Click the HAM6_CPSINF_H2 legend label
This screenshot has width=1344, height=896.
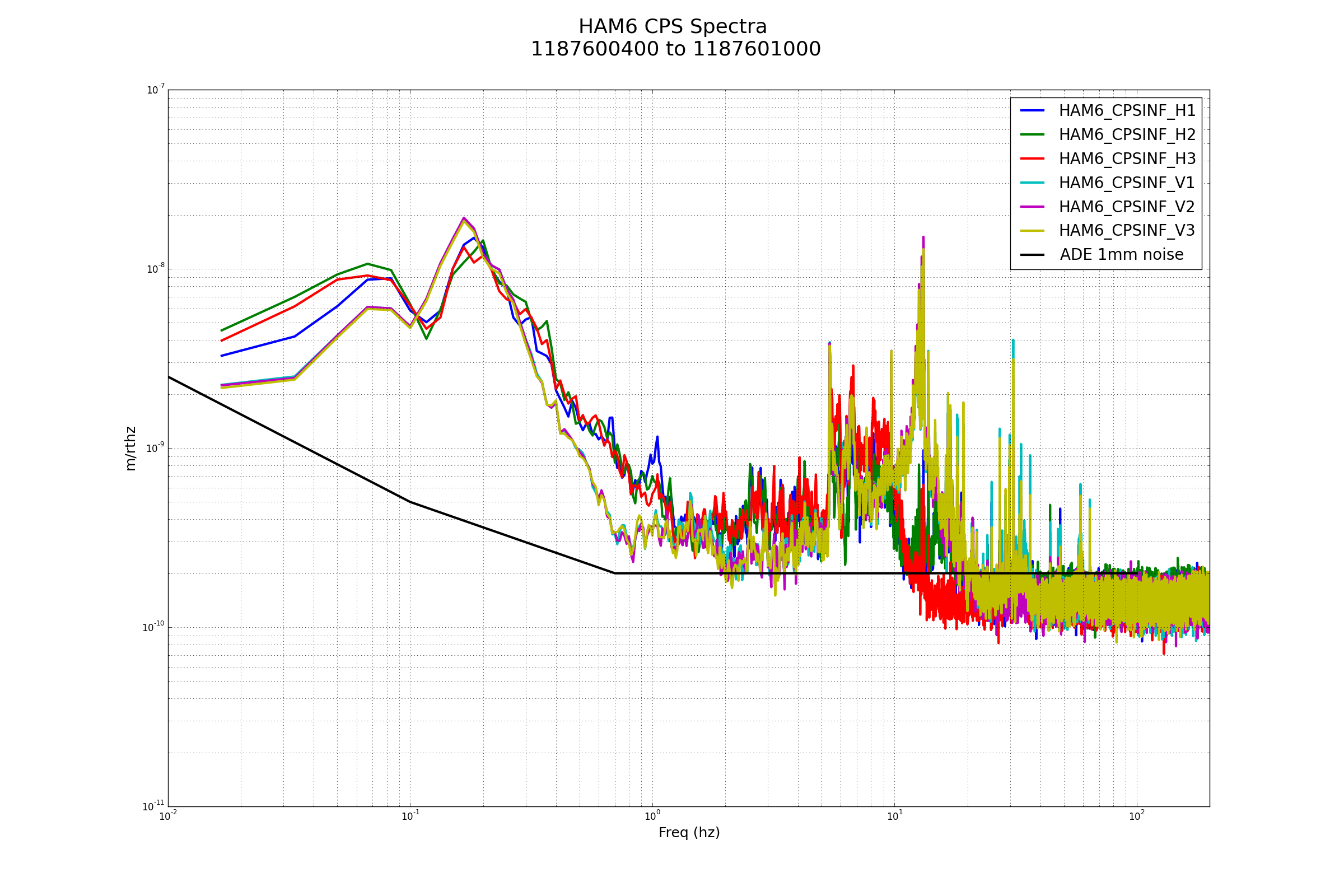pos(1127,135)
